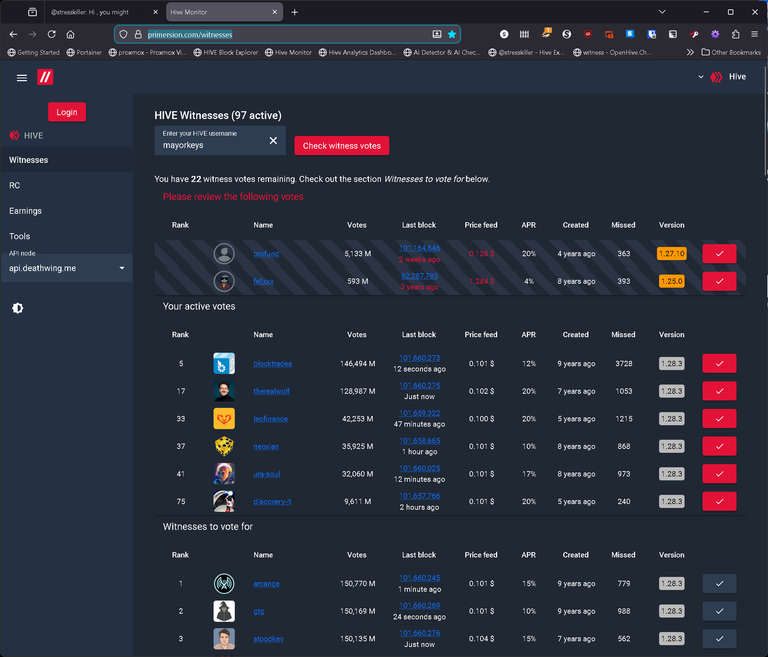The width and height of the screenshot is (768, 657).
Task: Click the bookmark star in address bar
Action: click(x=452, y=34)
